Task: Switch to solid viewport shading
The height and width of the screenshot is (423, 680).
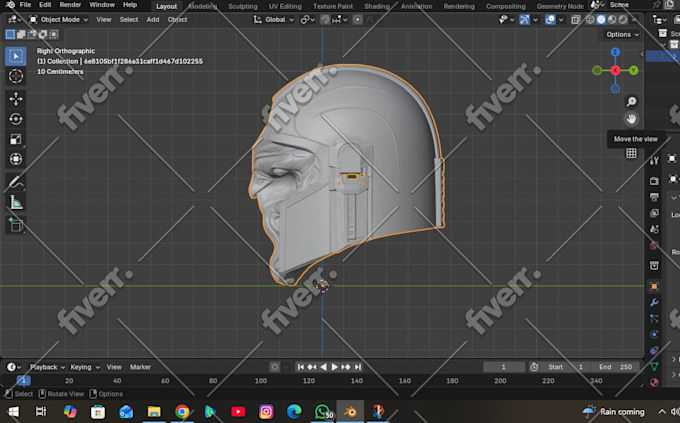Action: pos(601,20)
